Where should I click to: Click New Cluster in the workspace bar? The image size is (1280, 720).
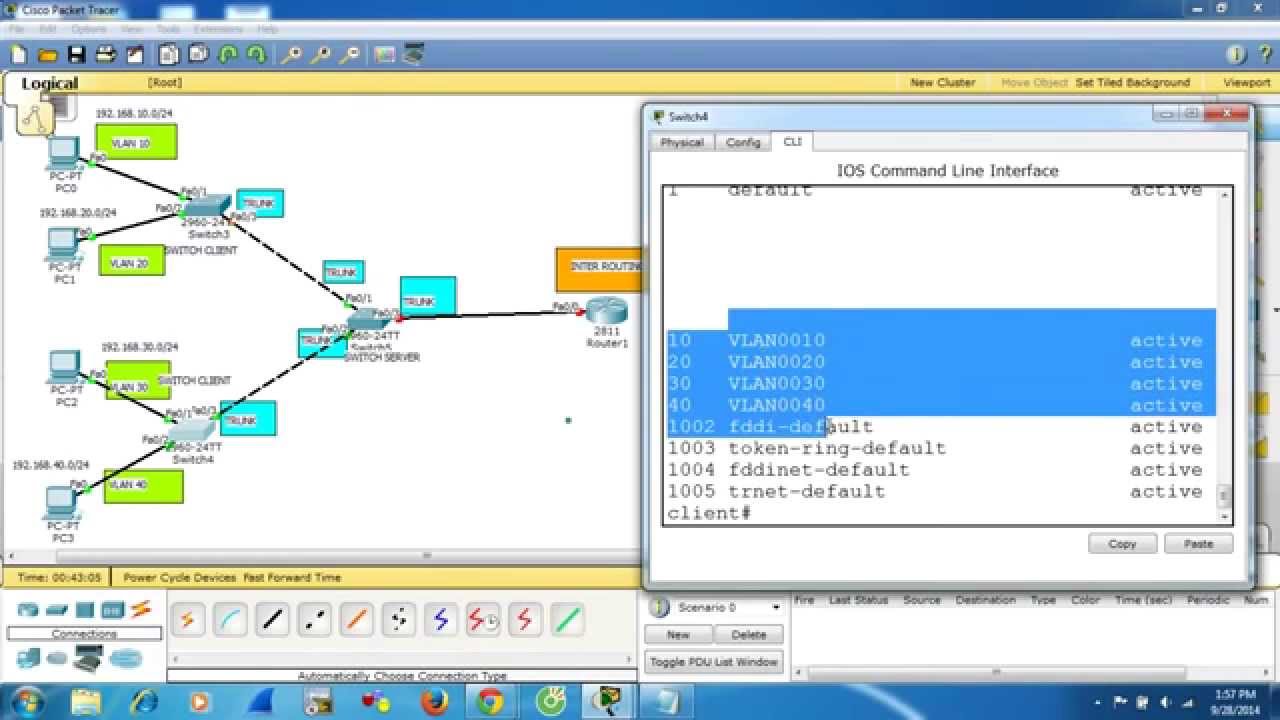pos(942,83)
